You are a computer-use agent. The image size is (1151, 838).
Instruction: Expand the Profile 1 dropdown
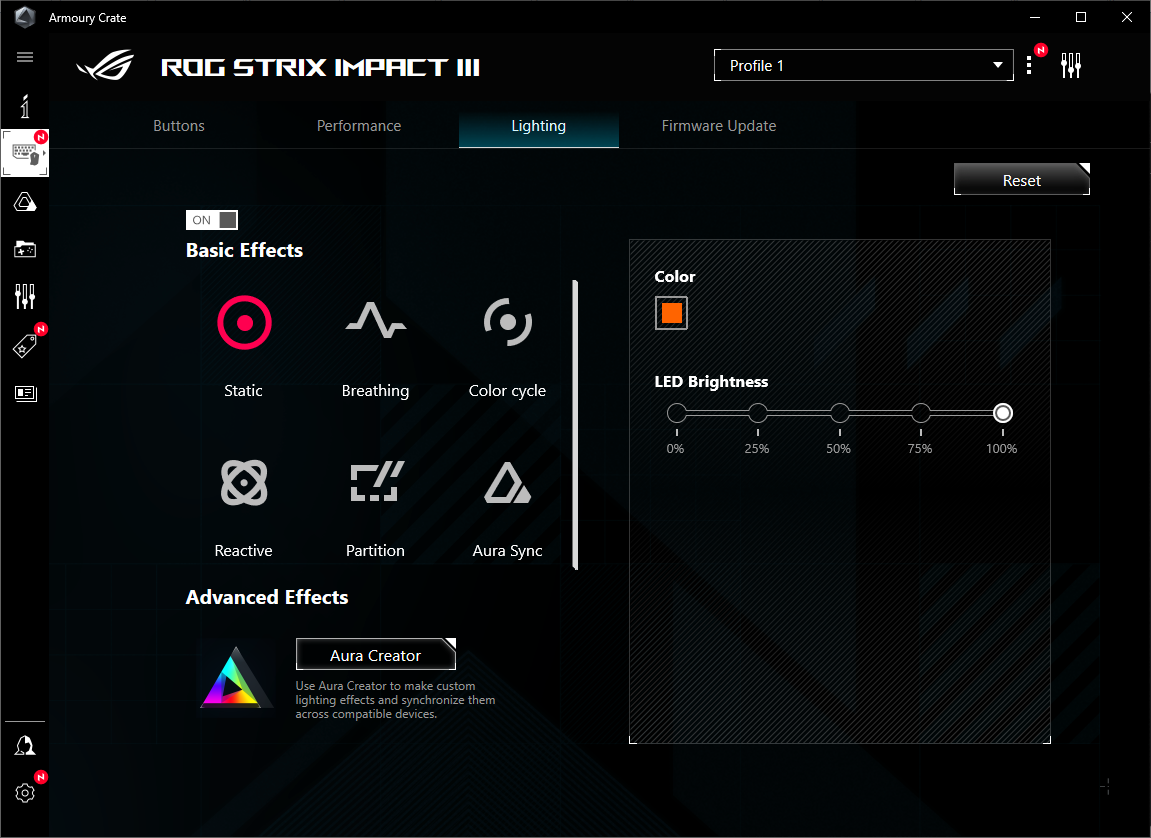[x=863, y=65]
